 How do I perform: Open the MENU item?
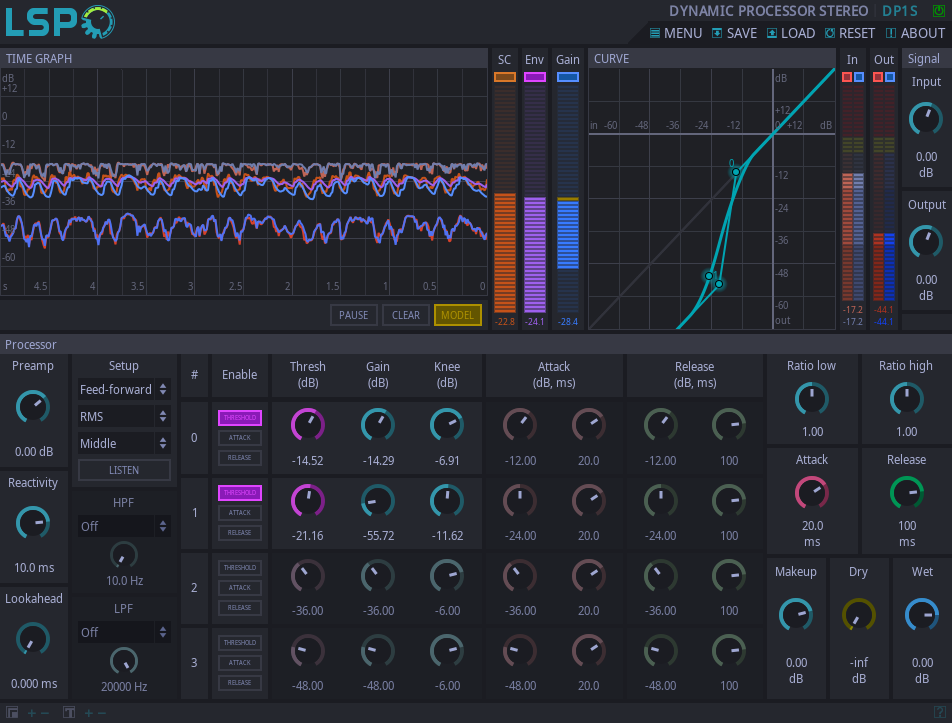[676, 33]
